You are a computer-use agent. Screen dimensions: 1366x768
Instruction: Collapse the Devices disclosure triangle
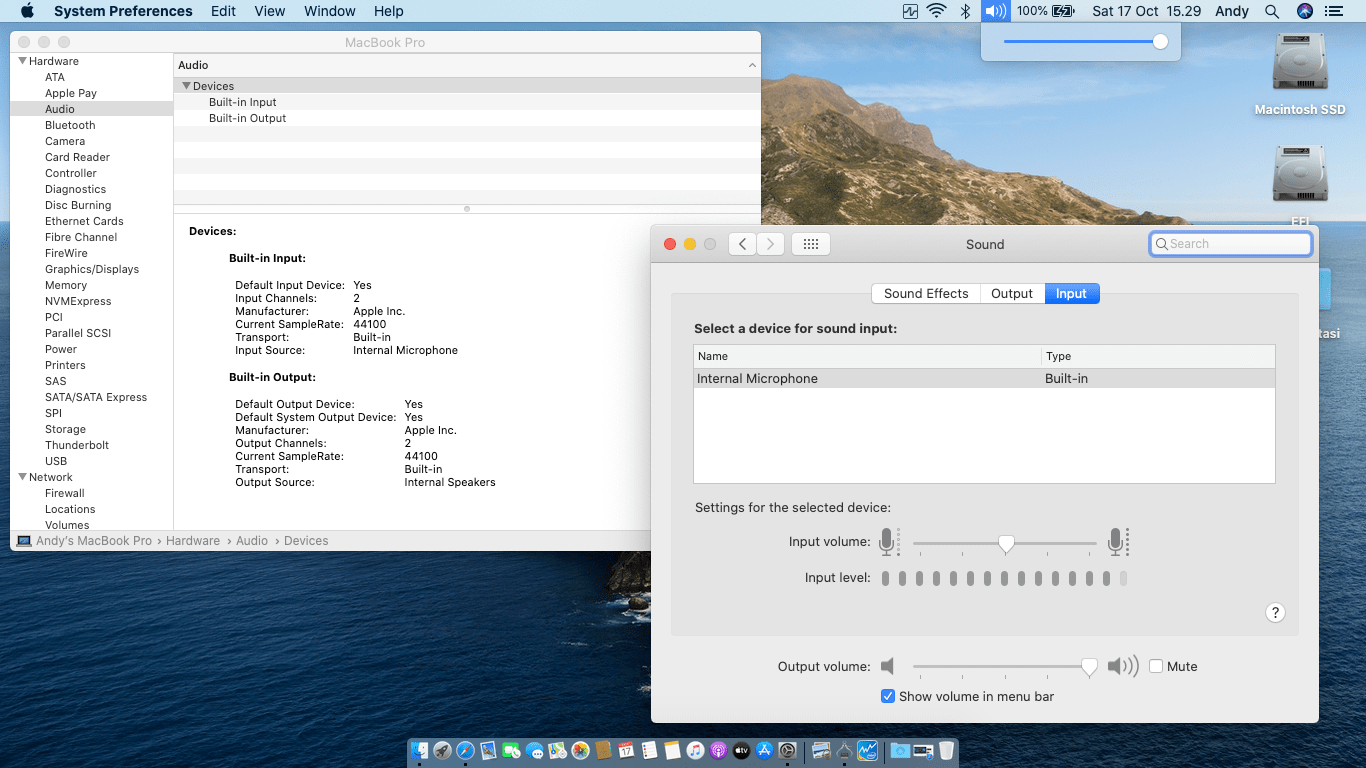186,86
